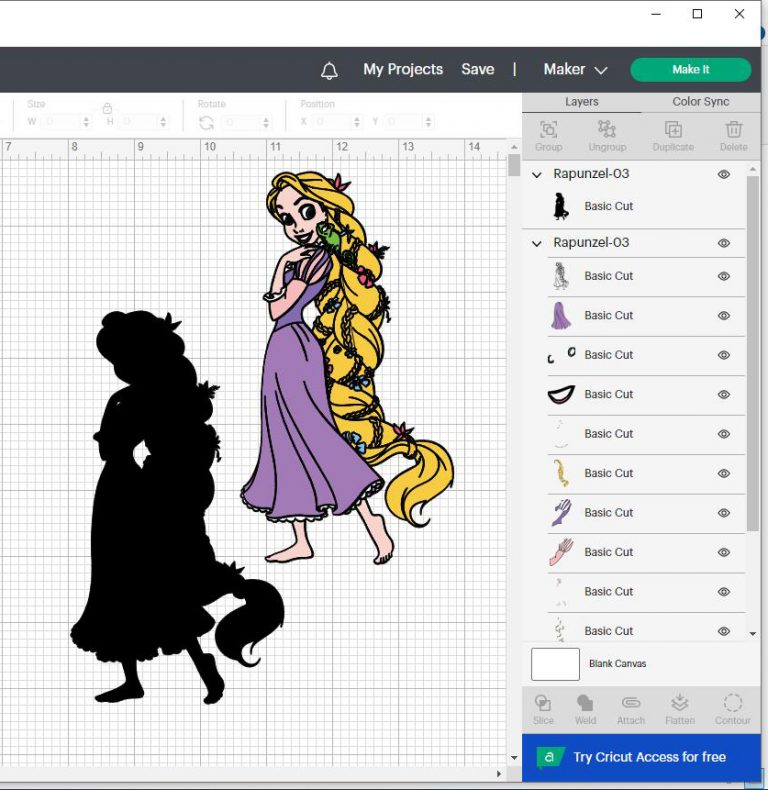Click the Attach paperclip icon
The height and width of the screenshot is (790, 768).
(x=630, y=702)
